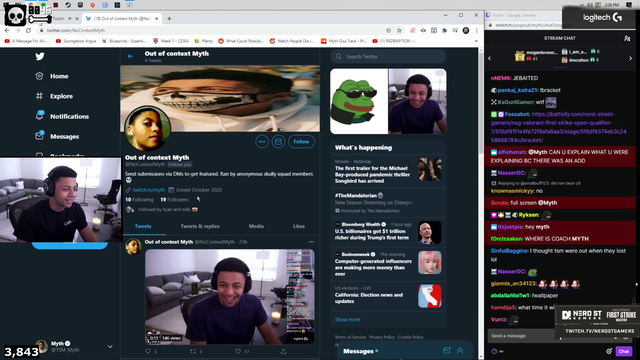The height and width of the screenshot is (360, 640).
Task: Open Week 1 - CS50x bookmark
Action: coord(171,41)
